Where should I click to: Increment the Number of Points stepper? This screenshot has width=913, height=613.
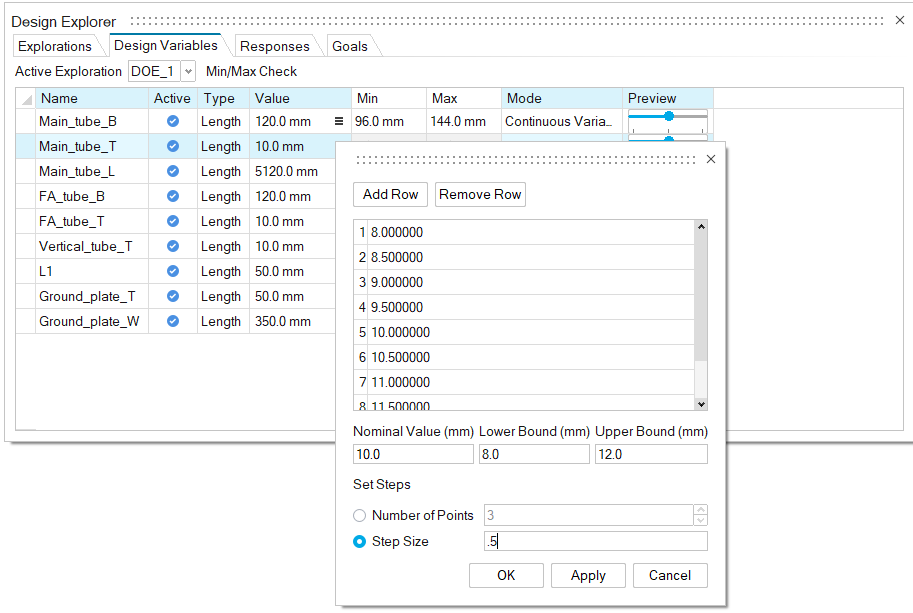pos(700,510)
